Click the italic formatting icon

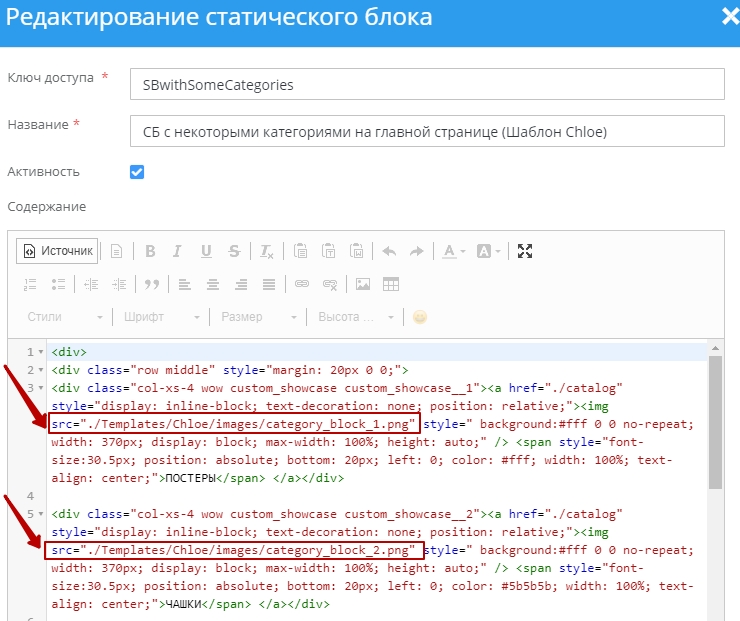[x=177, y=251]
